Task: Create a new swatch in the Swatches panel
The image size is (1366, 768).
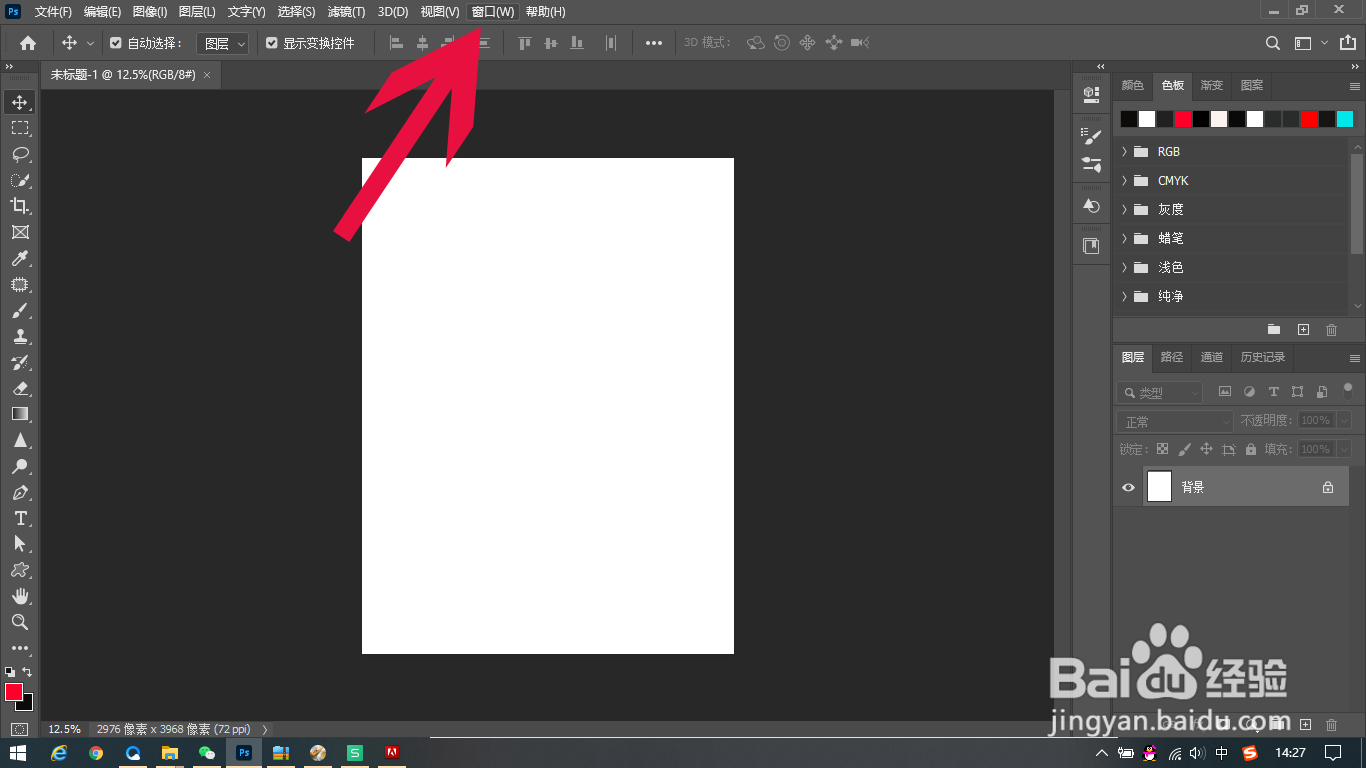Action: [1303, 329]
